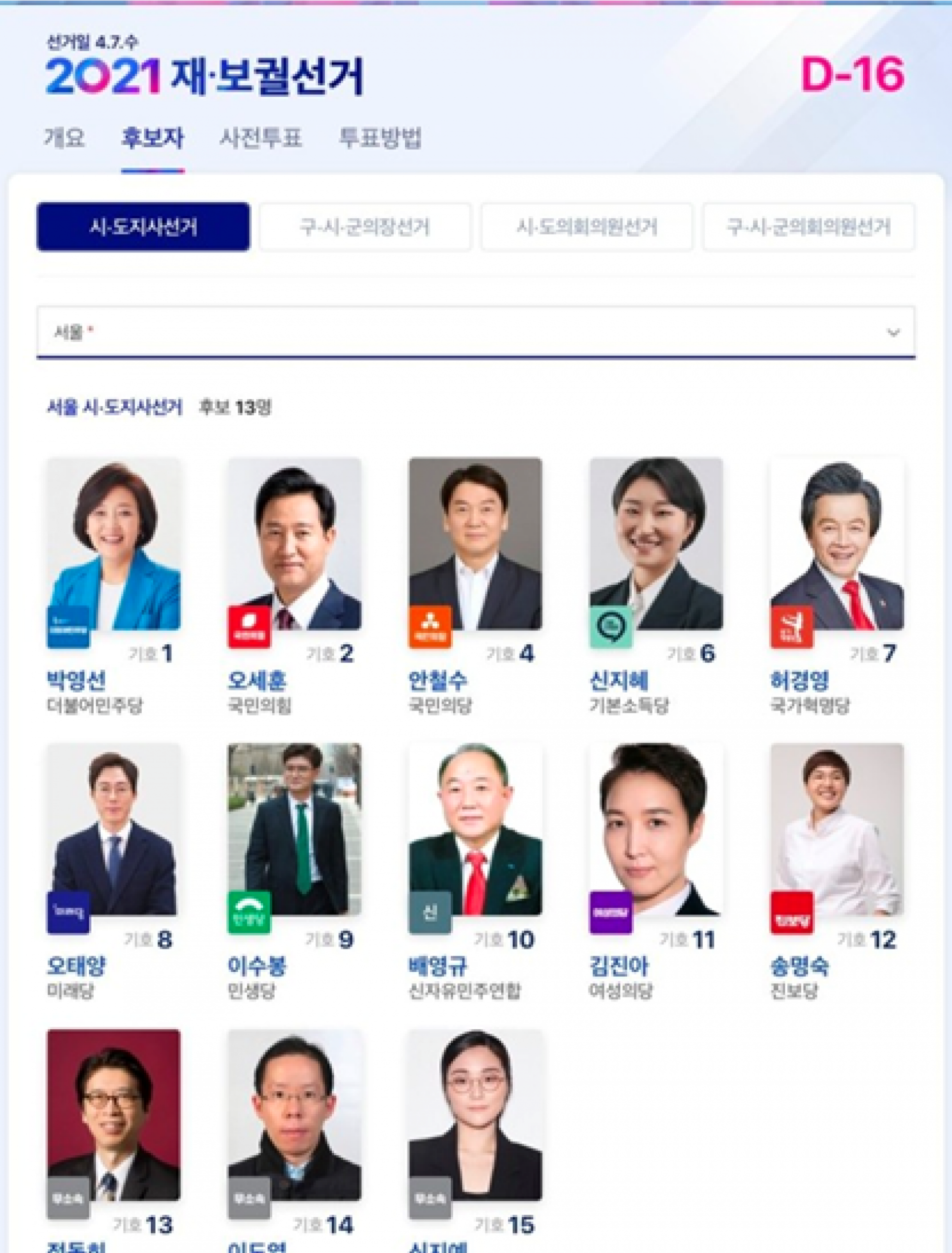
Task: Click candidate 10 배영규 photo
Action: tap(476, 829)
